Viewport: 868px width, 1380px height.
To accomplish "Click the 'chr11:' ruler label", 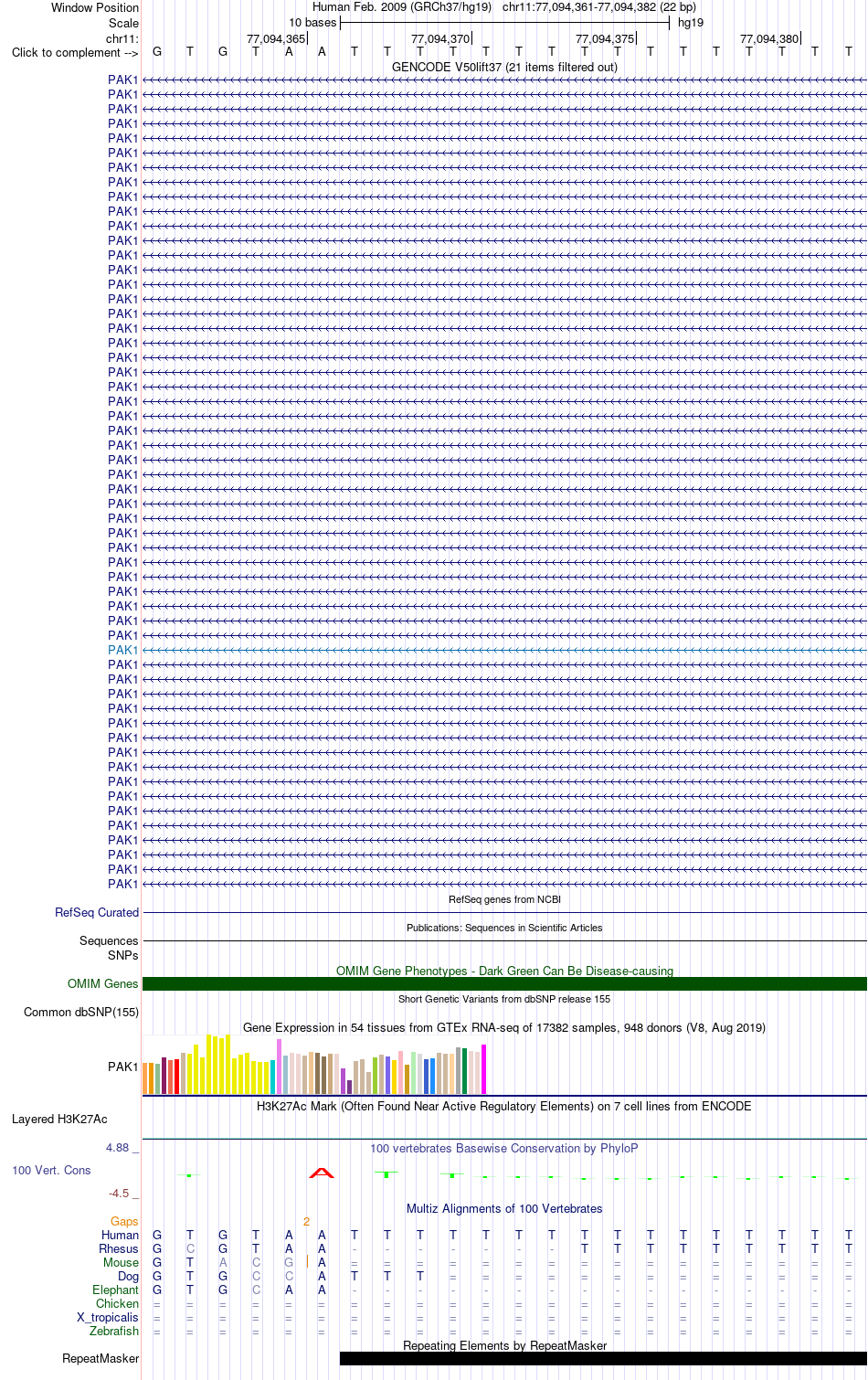I will [122, 38].
